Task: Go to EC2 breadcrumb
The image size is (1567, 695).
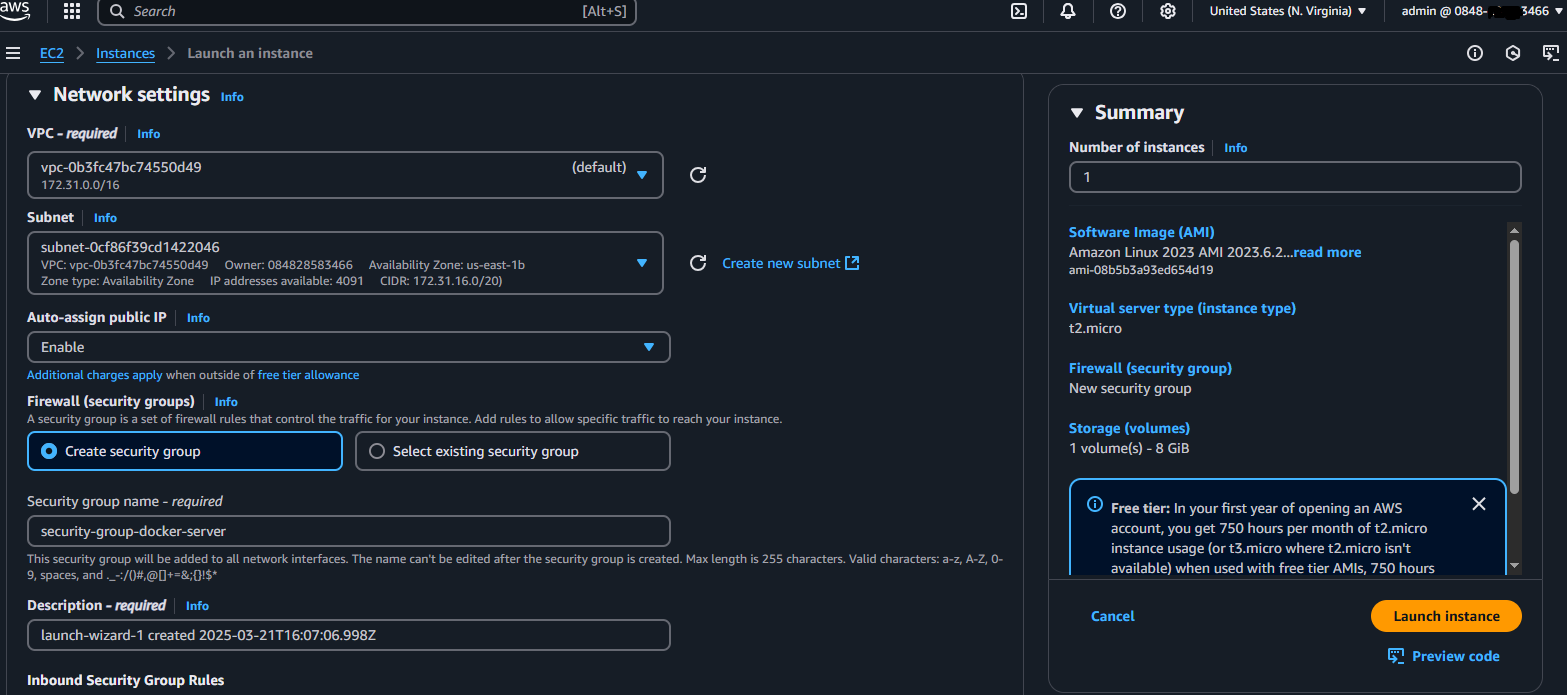Action: pos(51,53)
